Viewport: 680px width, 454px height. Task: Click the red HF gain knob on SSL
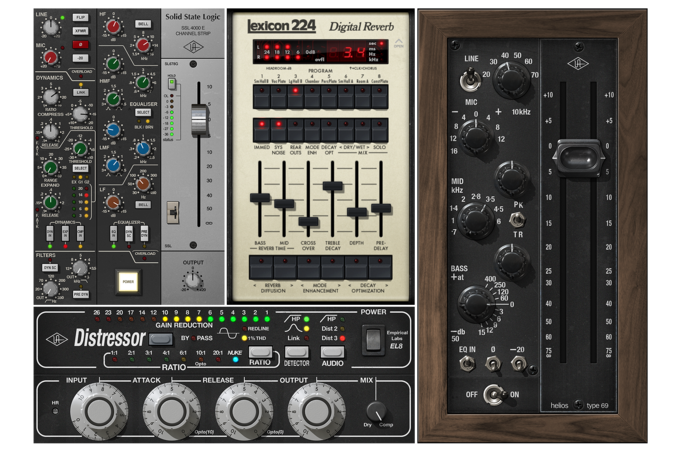(113, 27)
